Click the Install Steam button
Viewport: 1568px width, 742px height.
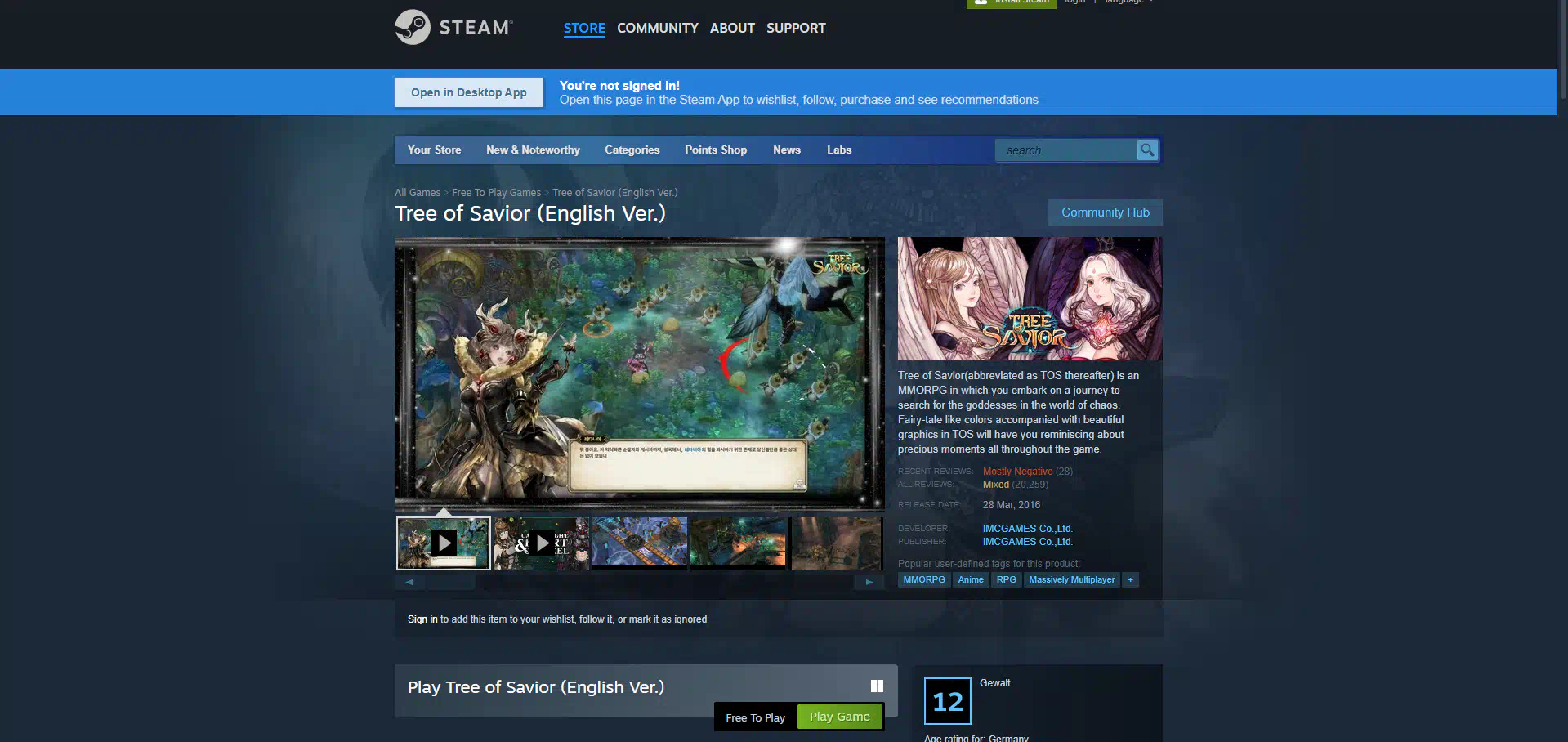1012,3
